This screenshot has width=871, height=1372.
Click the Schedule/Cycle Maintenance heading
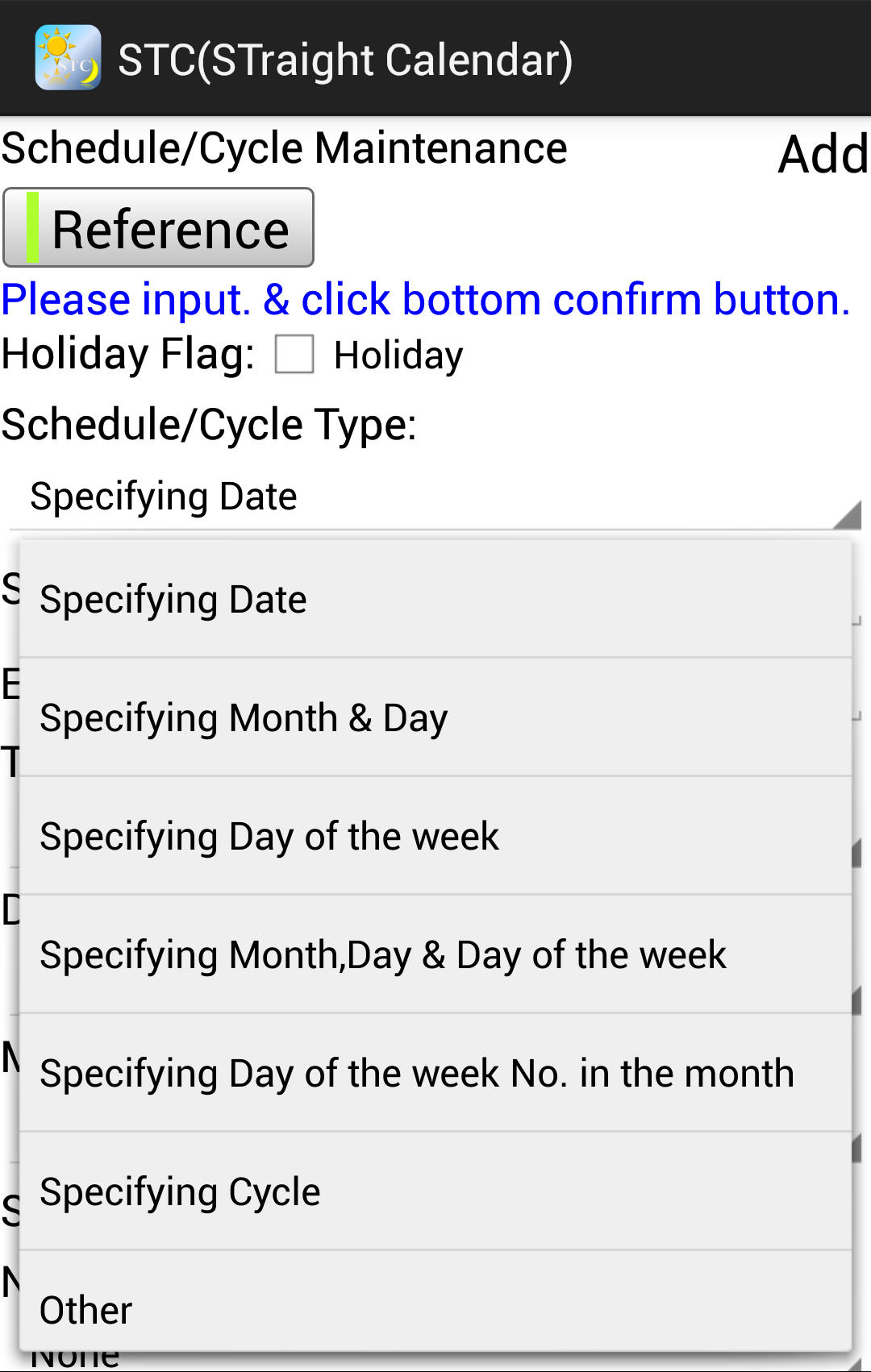tap(284, 148)
